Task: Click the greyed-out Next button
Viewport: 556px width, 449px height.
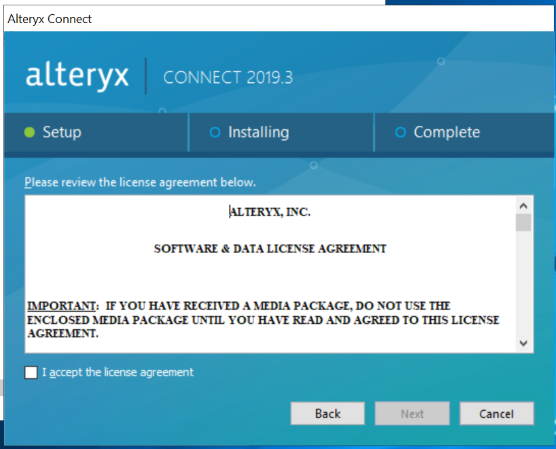Action: coord(412,414)
